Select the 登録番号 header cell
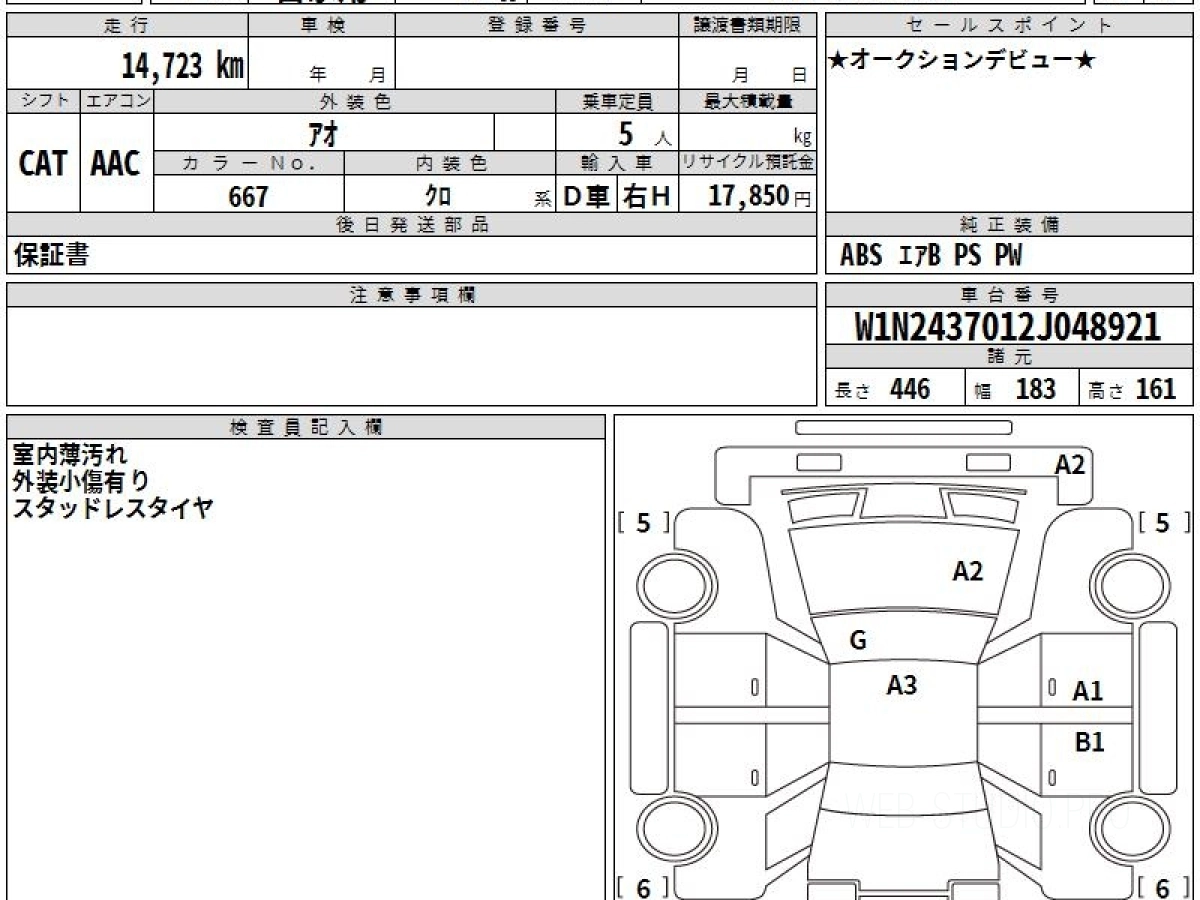1200x900 pixels. pyautogui.click(x=537, y=26)
